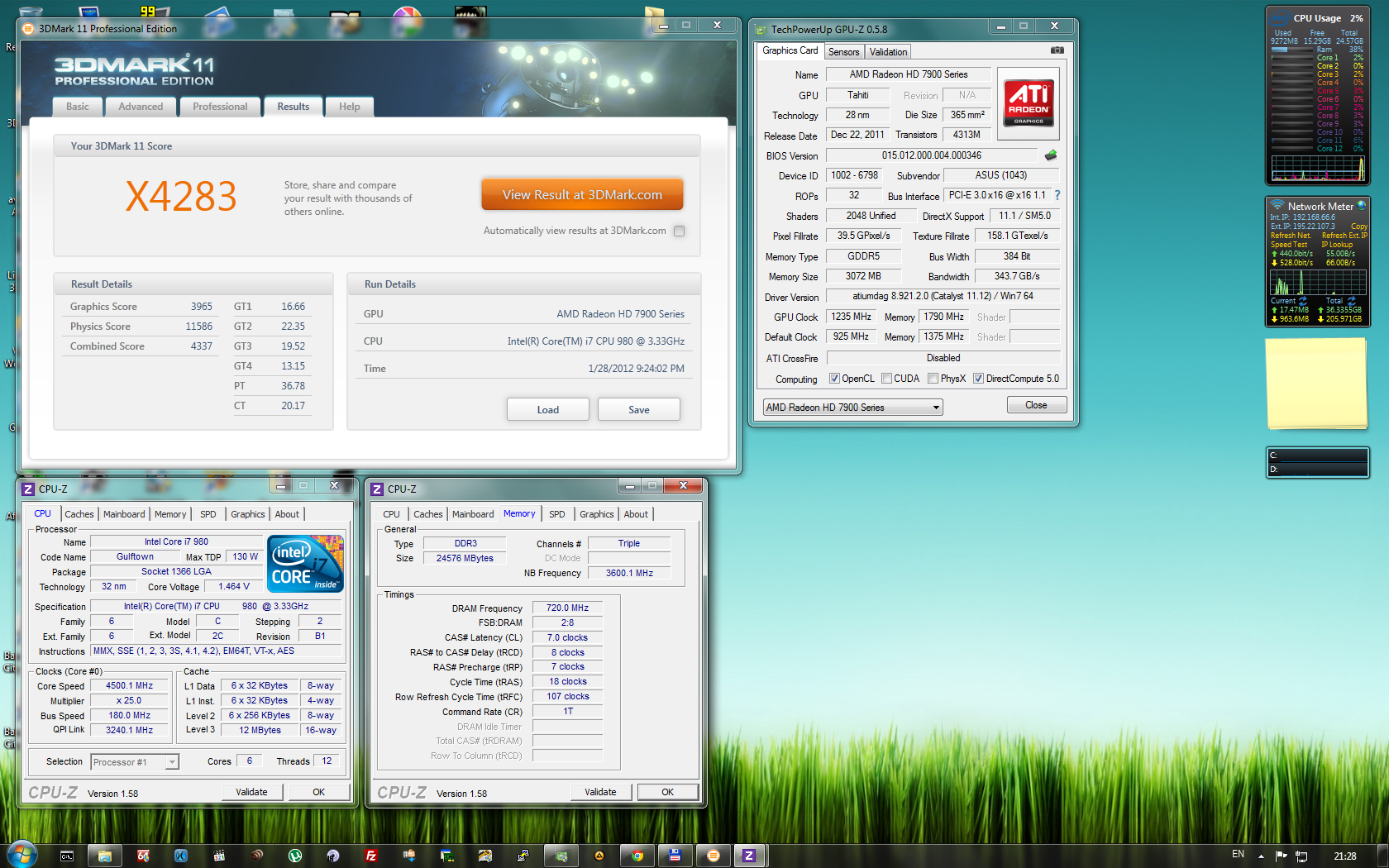Switch to the Sensors tab in GPU-Z
Image resolution: width=1389 pixels, height=868 pixels.
click(x=844, y=52)
